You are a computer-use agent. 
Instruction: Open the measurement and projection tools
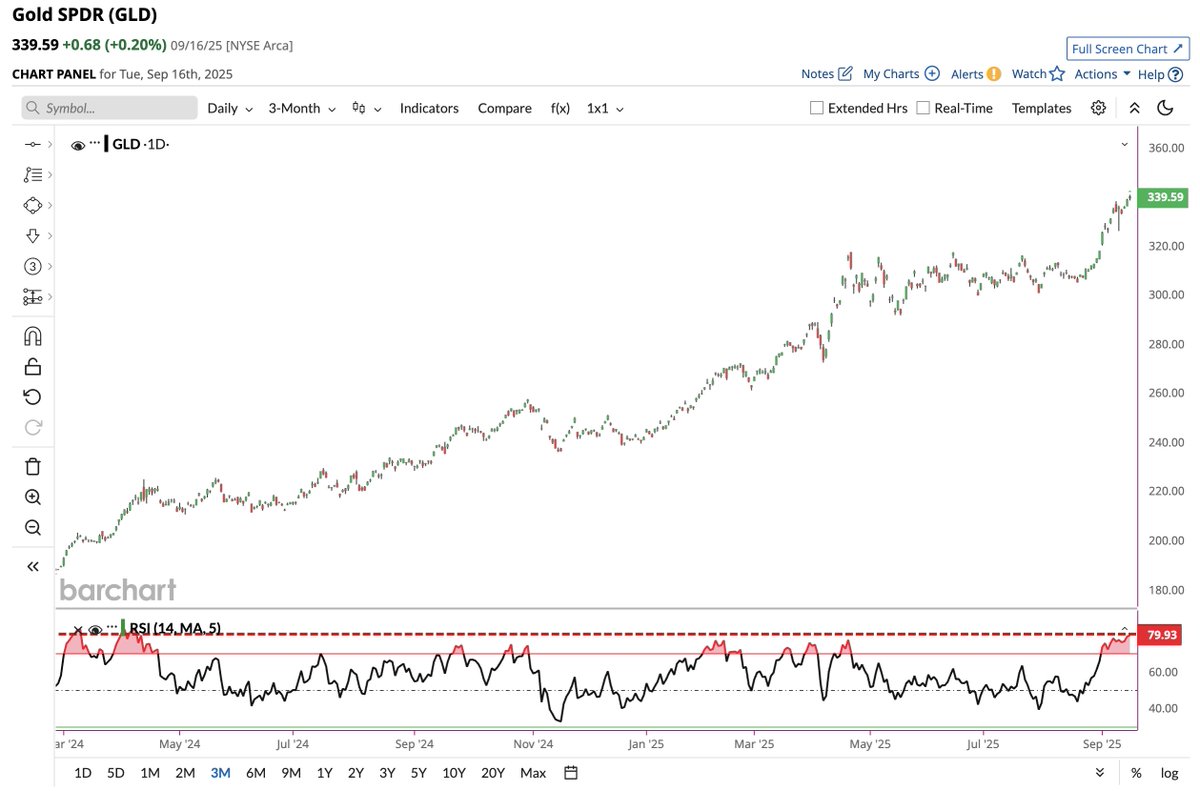click(31, 297)
